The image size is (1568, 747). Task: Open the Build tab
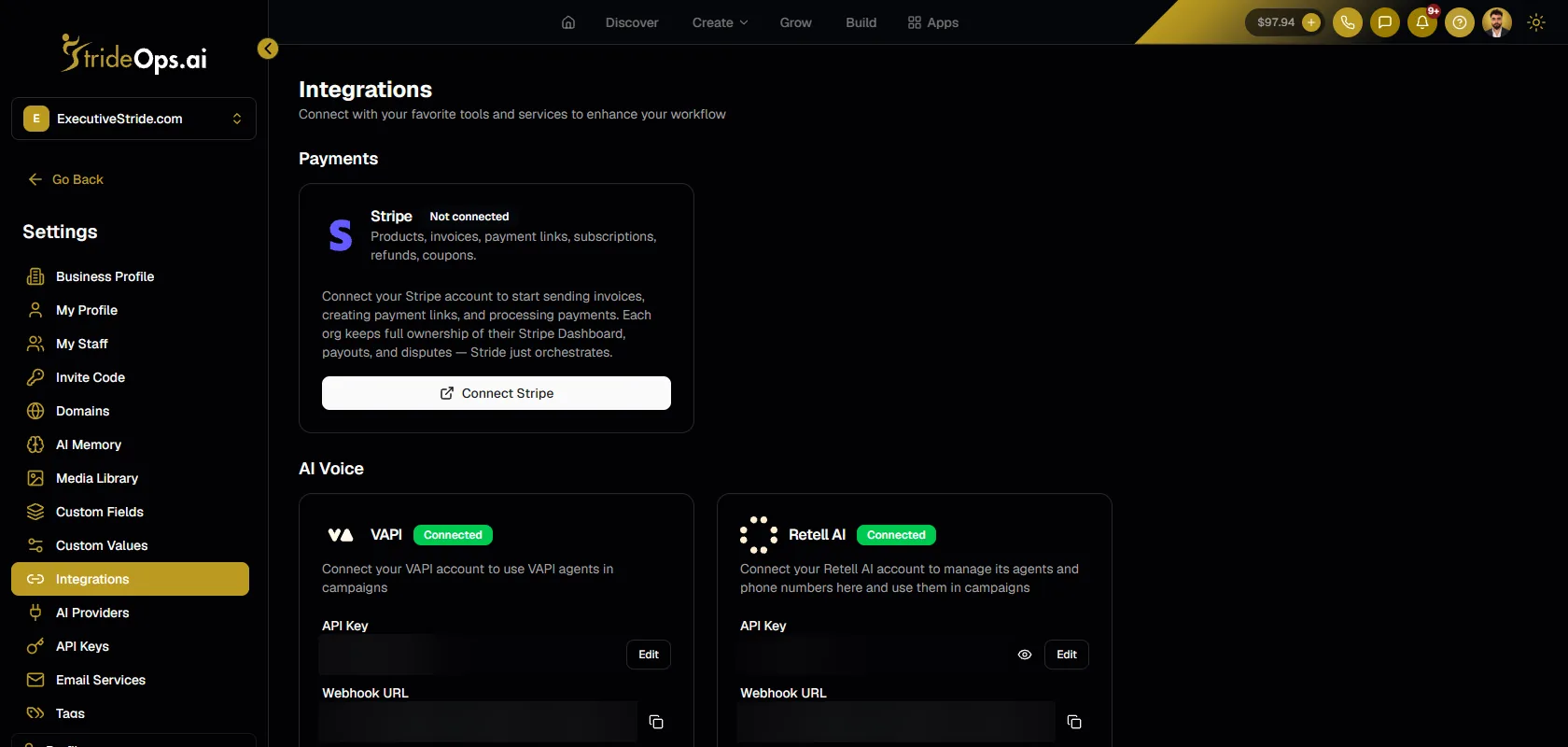(861, 22)
